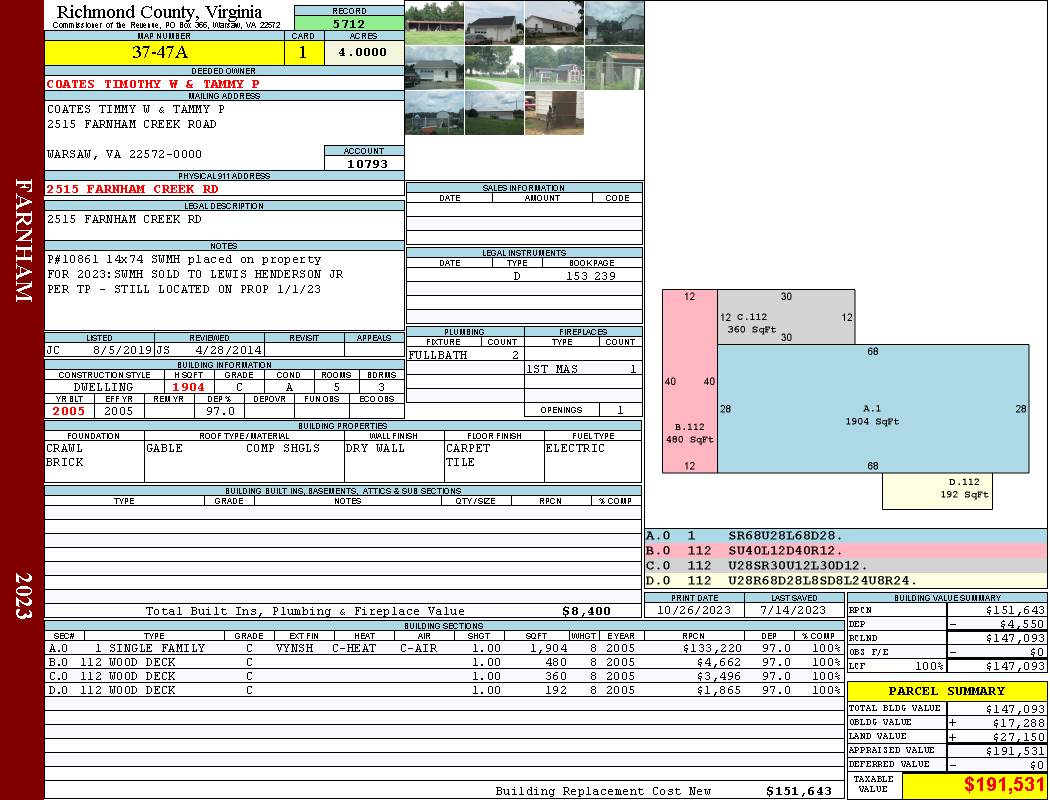Screen dimensions: 1050x800
Task: Click the ELECTRIC fuel type entry
Action: [x=575, y=448]
